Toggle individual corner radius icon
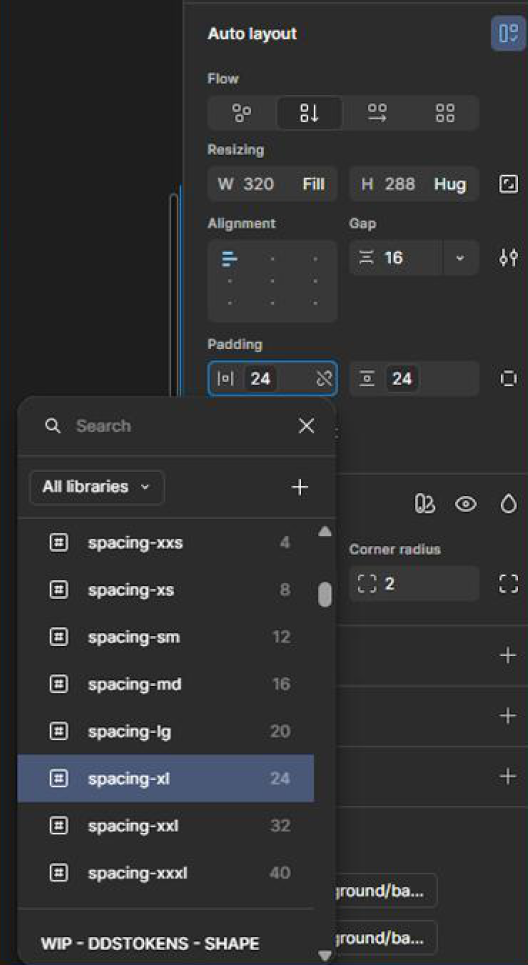The width and height of the screenshot is (528, 965). click(508, 583)
